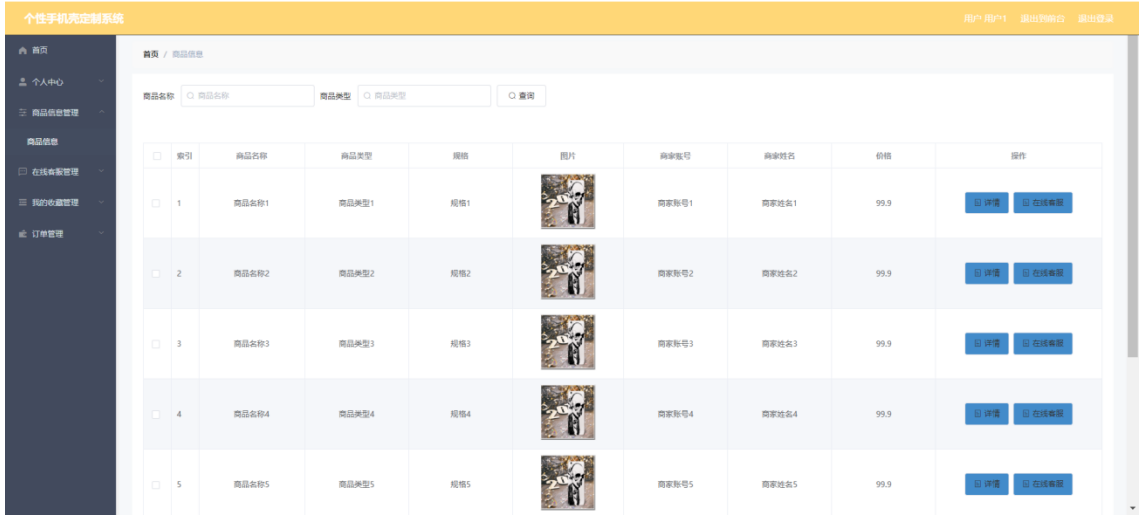This screenshot has height=516, width=1147.
Task: Click the magnifier icon in 商品名称 field
Action: pyautogui.click(x=191, y=96)
